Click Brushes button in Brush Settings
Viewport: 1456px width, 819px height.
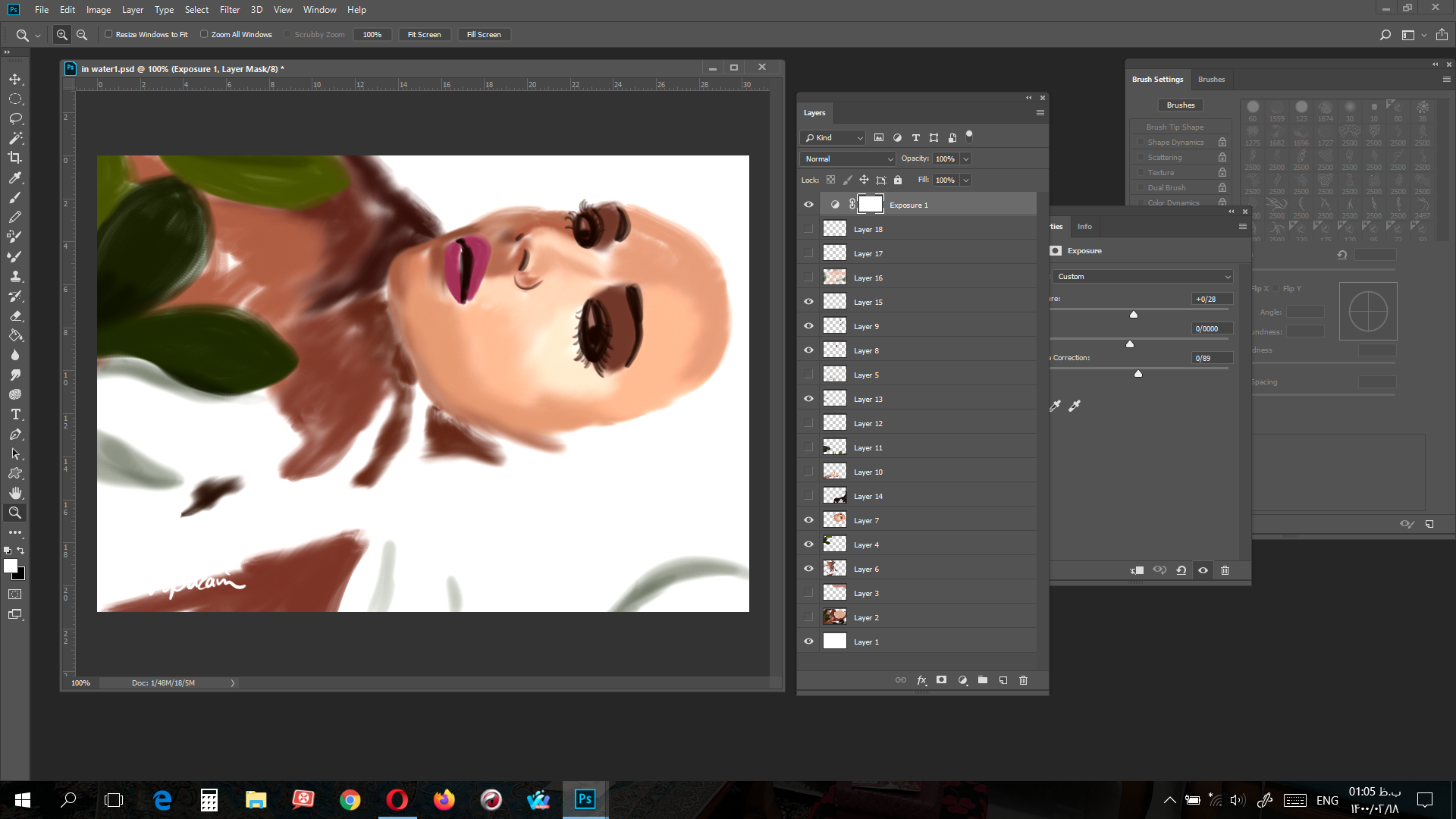coord(1181,105)
